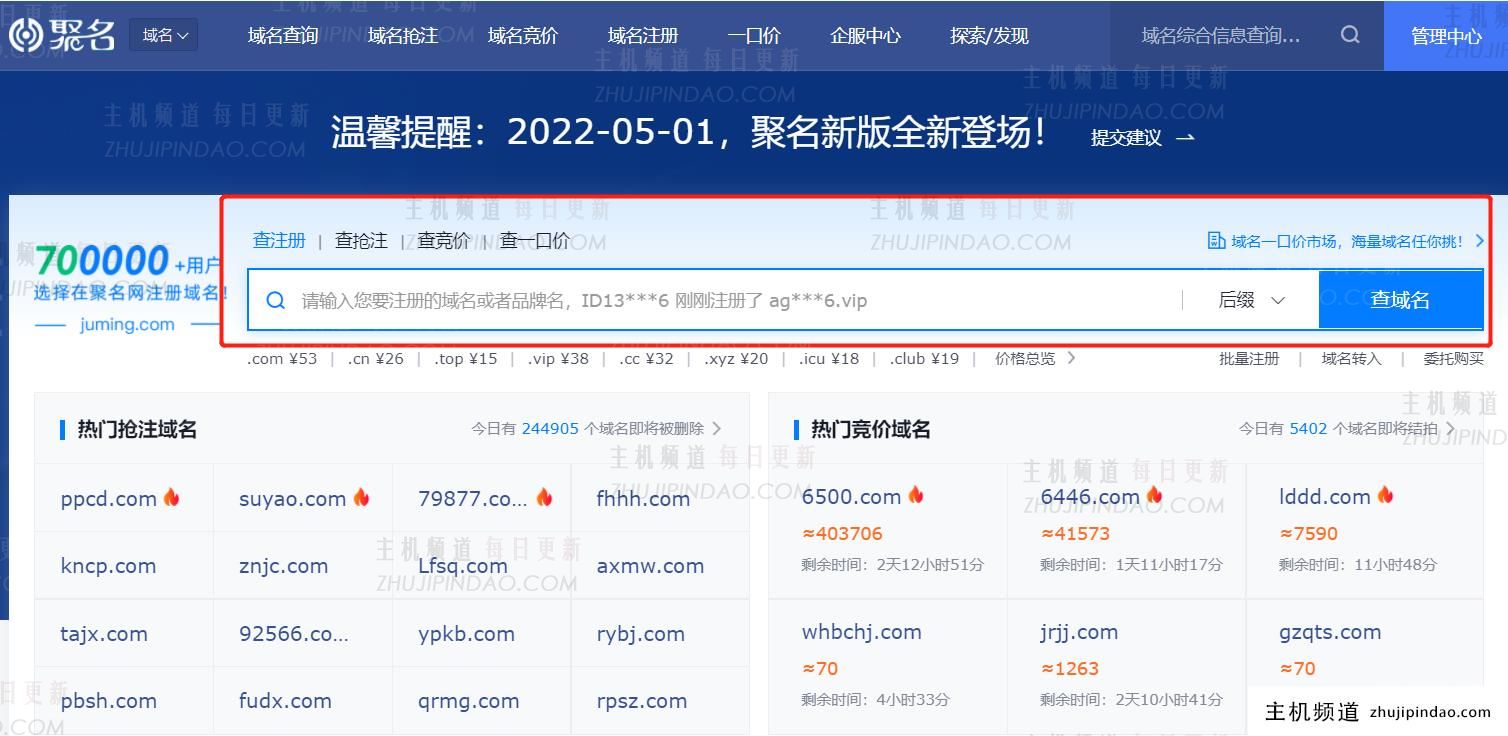1508x736 pixels.
Task: Click the chevron after 海量域名任你挑
Action: pos(1480,241)
